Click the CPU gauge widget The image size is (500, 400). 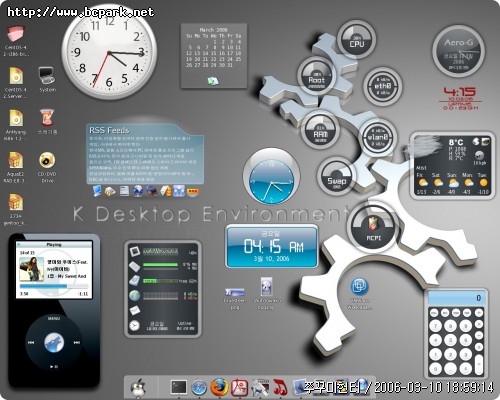(357, 39)
